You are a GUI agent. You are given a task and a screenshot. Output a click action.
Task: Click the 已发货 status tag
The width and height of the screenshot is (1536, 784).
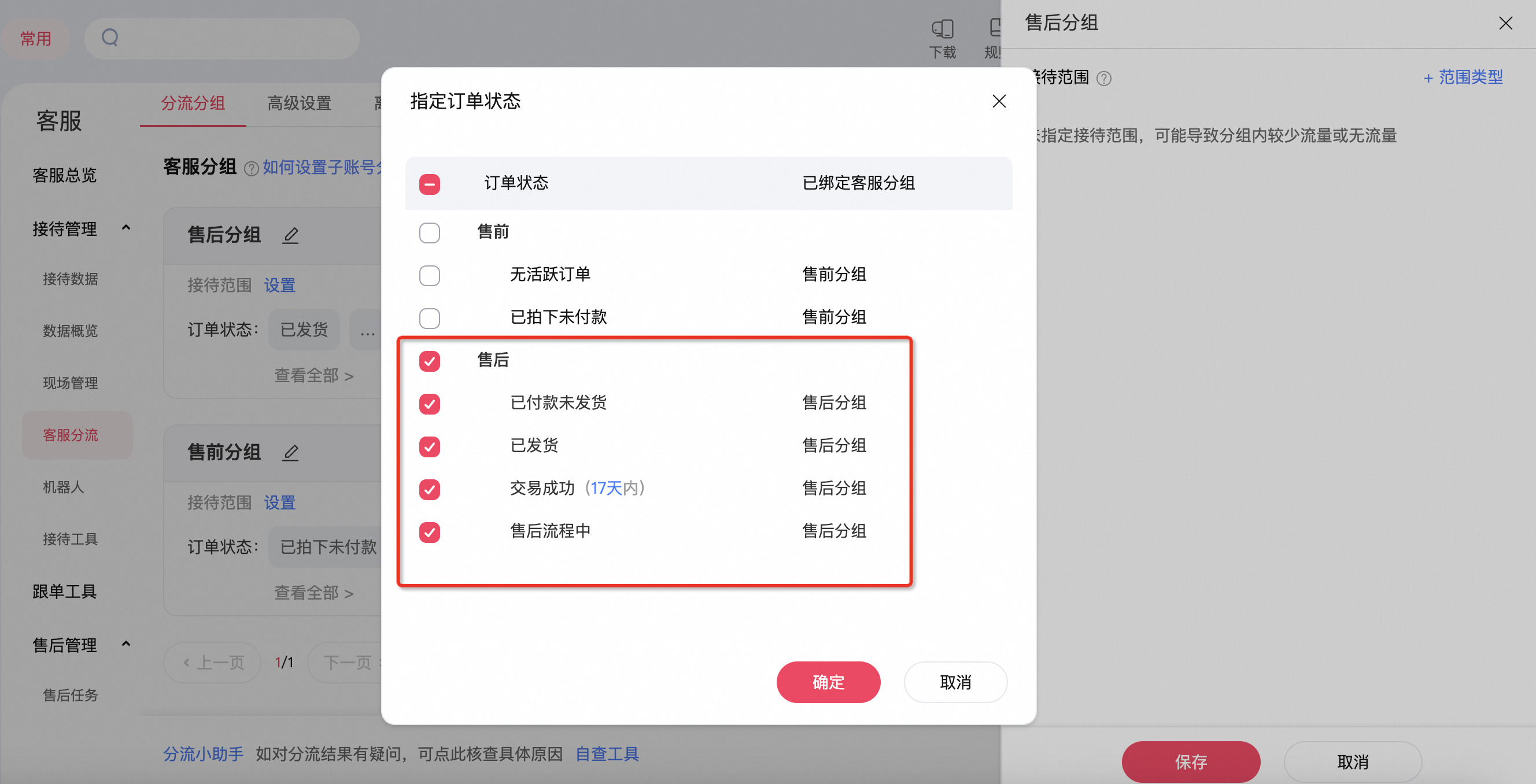(304, 330)
